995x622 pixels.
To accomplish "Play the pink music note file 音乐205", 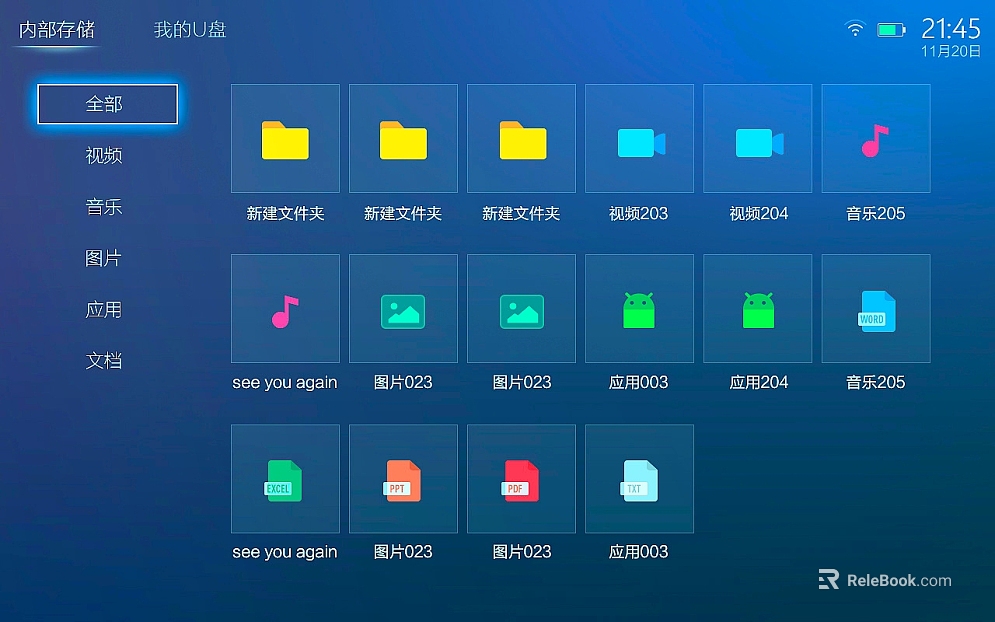I will (x=875, y=139).
